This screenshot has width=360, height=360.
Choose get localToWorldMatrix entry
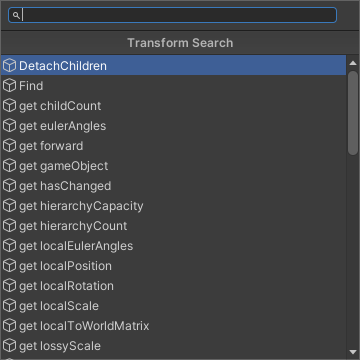(x=173, y=326)
